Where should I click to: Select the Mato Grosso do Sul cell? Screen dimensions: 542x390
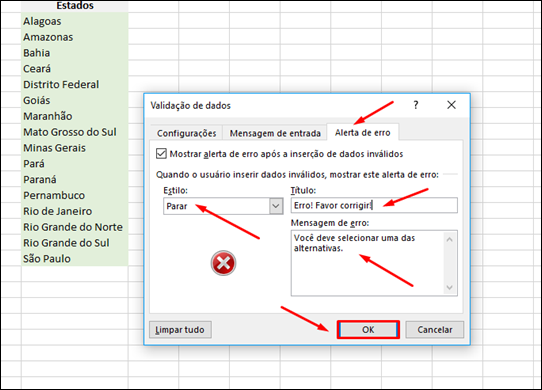coord(75,132)
